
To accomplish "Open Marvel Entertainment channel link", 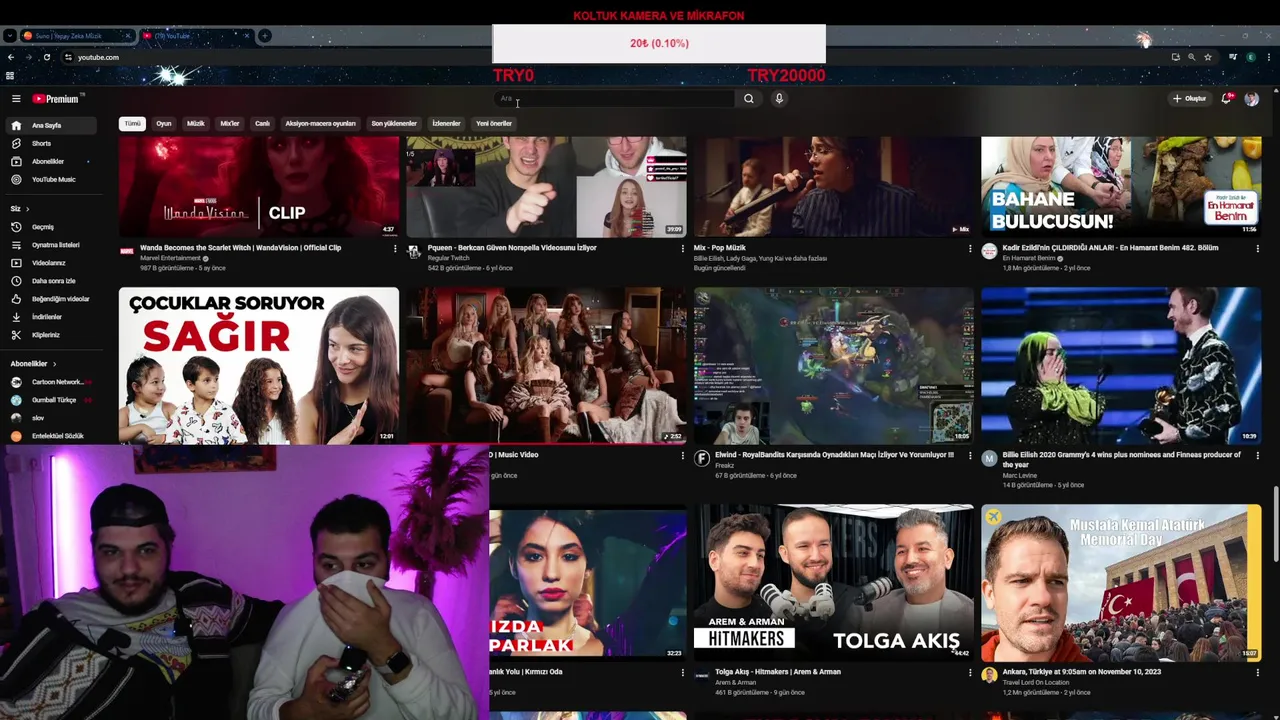I will click(x=171, y=258).
